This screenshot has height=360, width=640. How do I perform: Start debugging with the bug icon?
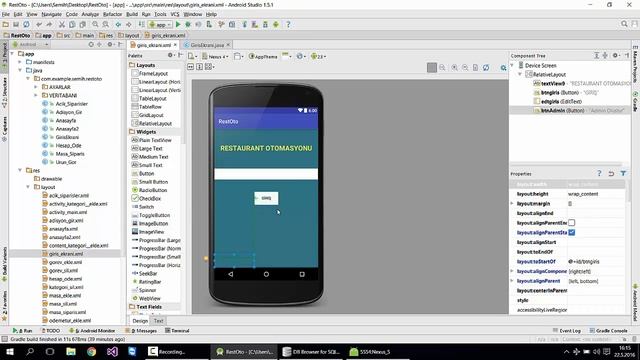coord(188,24)
